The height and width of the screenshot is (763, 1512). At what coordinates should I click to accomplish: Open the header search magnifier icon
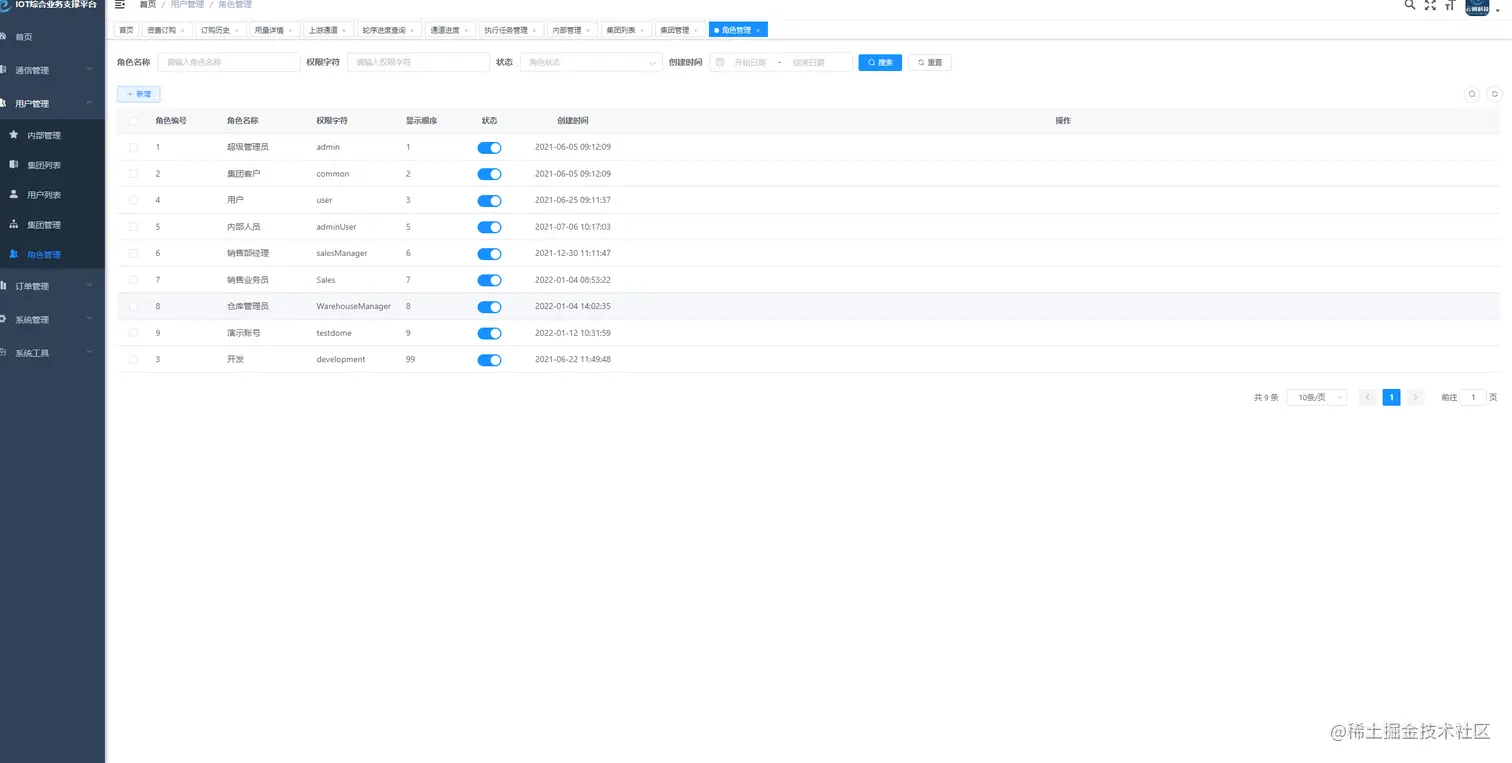tap(1410, 4)
